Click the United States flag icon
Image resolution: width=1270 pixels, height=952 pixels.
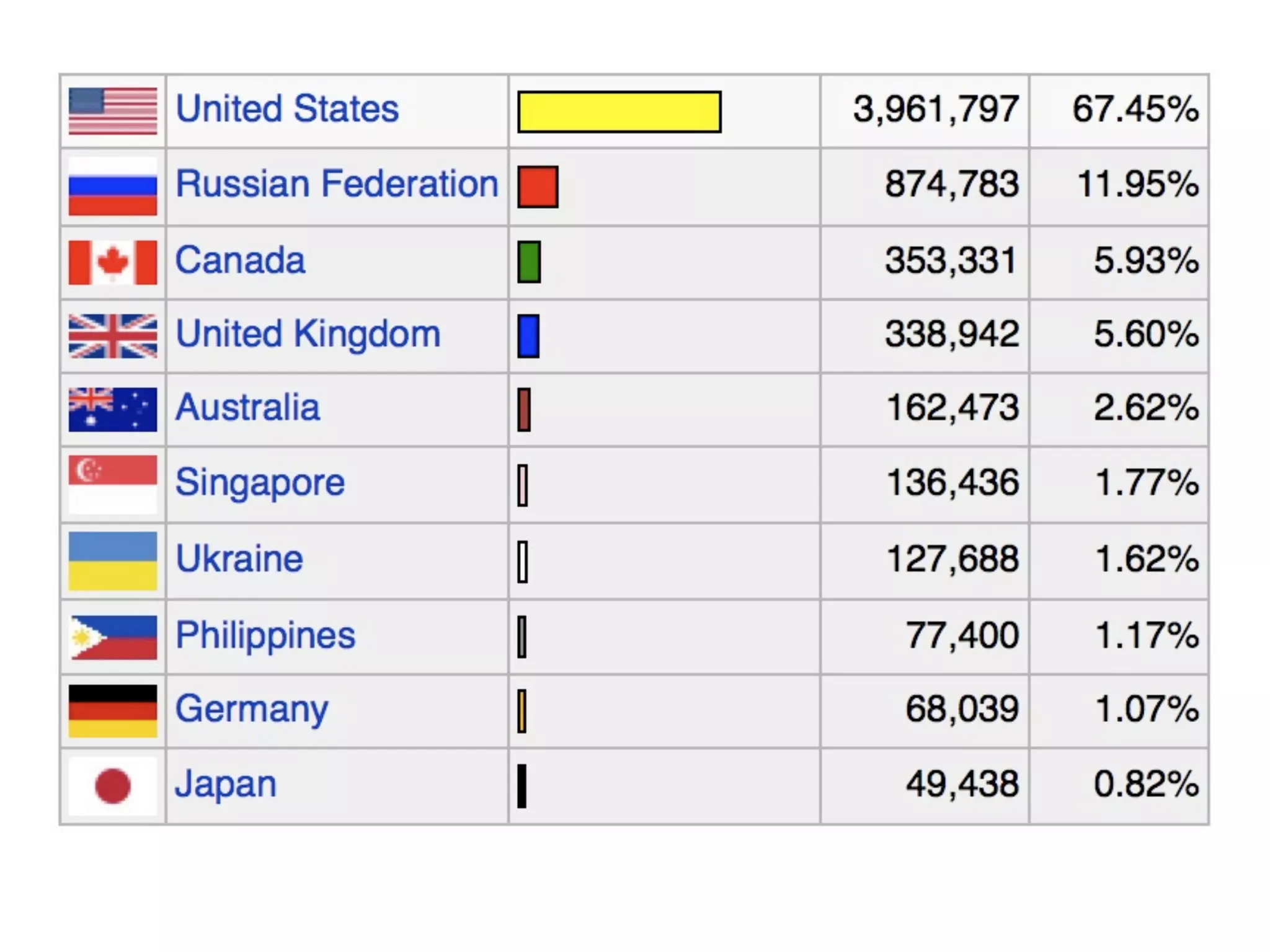pos(112,111)
